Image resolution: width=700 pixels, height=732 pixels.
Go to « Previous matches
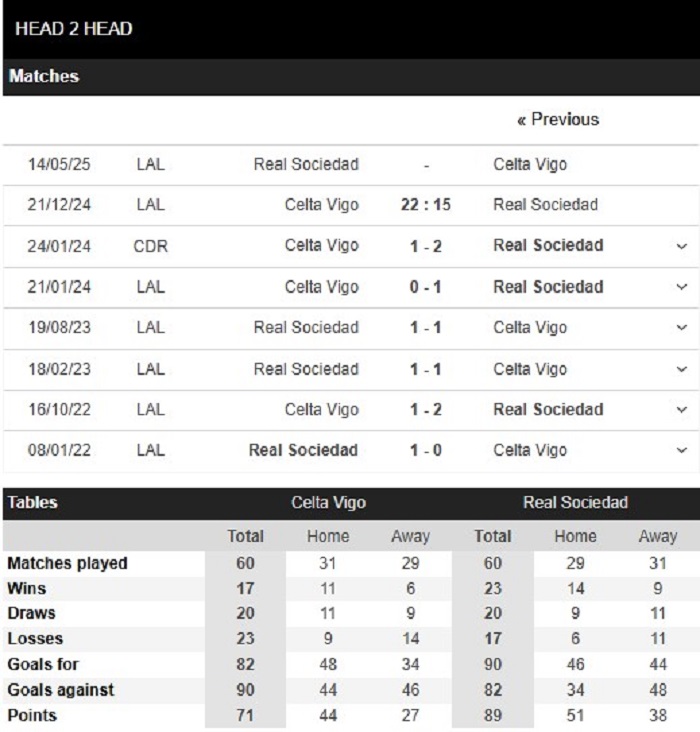tap(558, 120)
